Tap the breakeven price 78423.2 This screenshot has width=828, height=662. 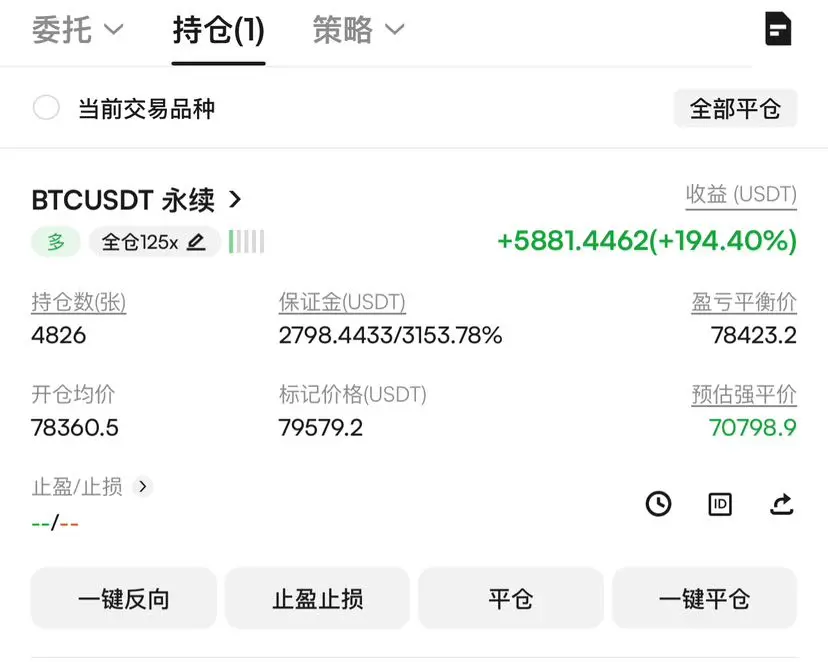(754, 335)
